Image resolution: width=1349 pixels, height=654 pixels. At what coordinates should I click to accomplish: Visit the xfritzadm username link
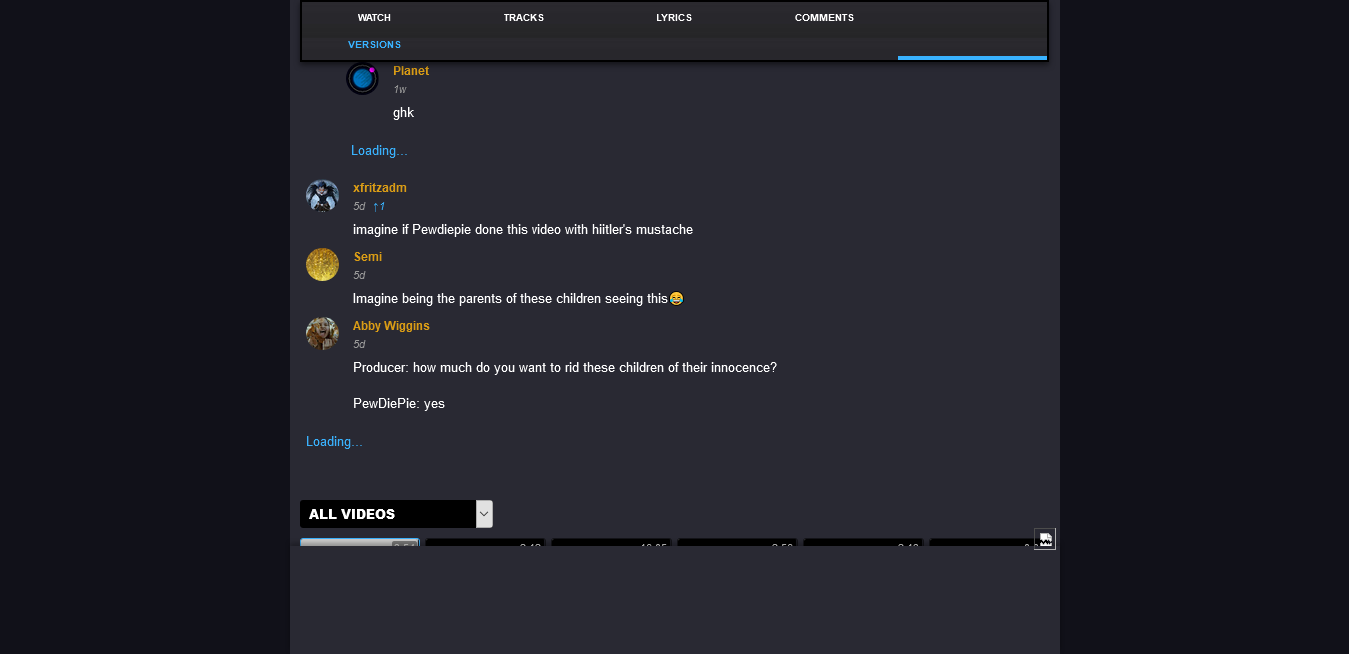(x=380, y=188)
